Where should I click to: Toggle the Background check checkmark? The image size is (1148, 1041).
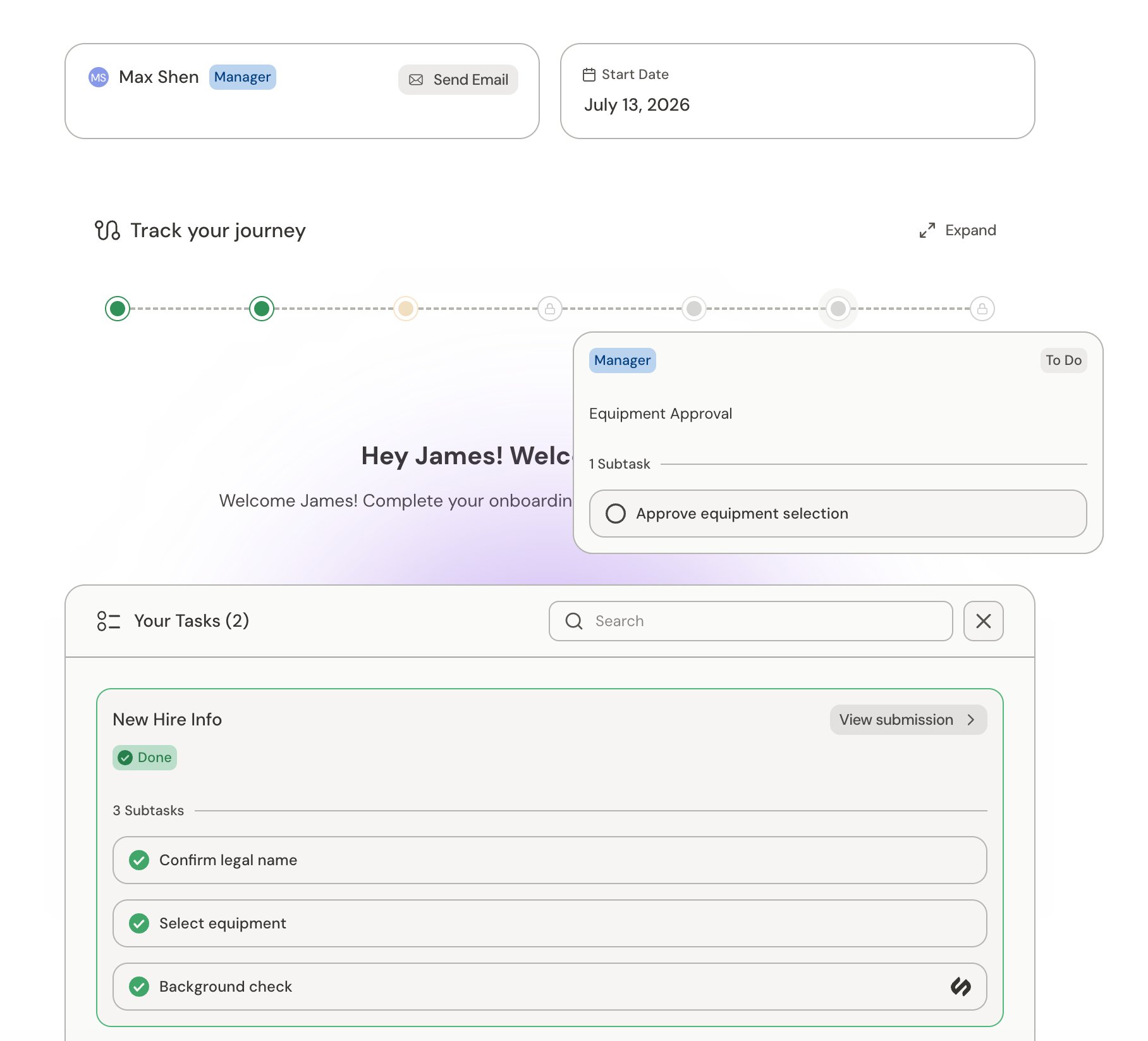(x=139, y=987)
